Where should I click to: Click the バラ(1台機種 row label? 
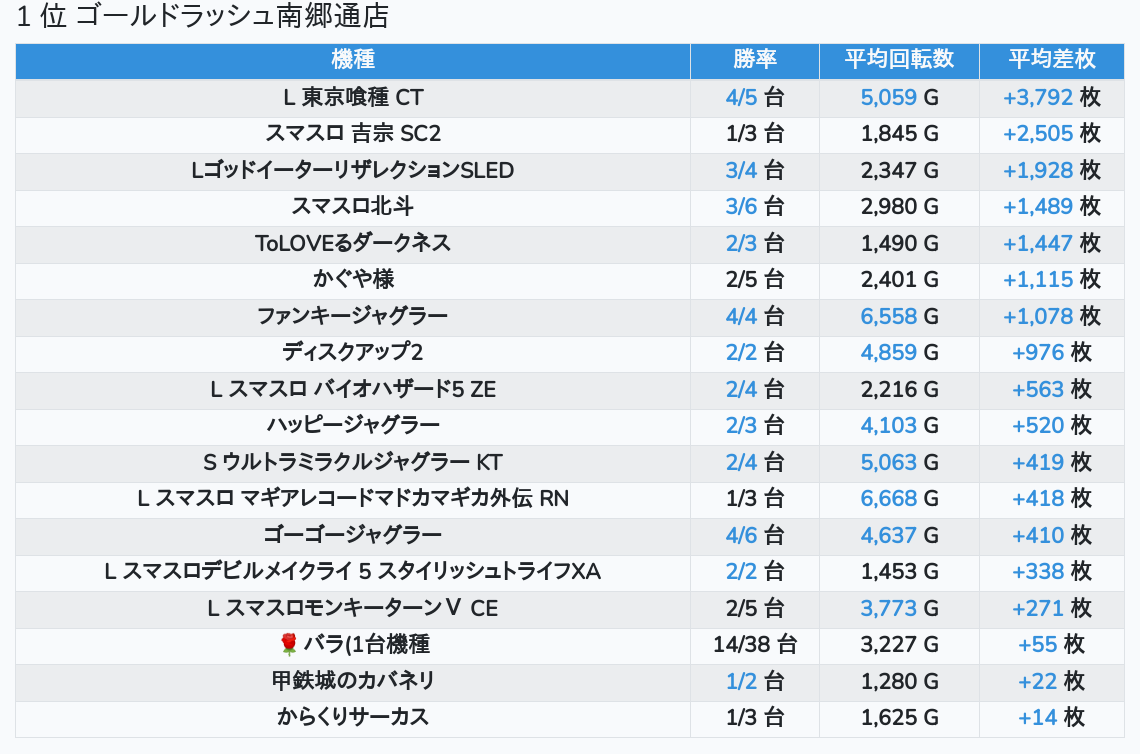coord(366,644)
